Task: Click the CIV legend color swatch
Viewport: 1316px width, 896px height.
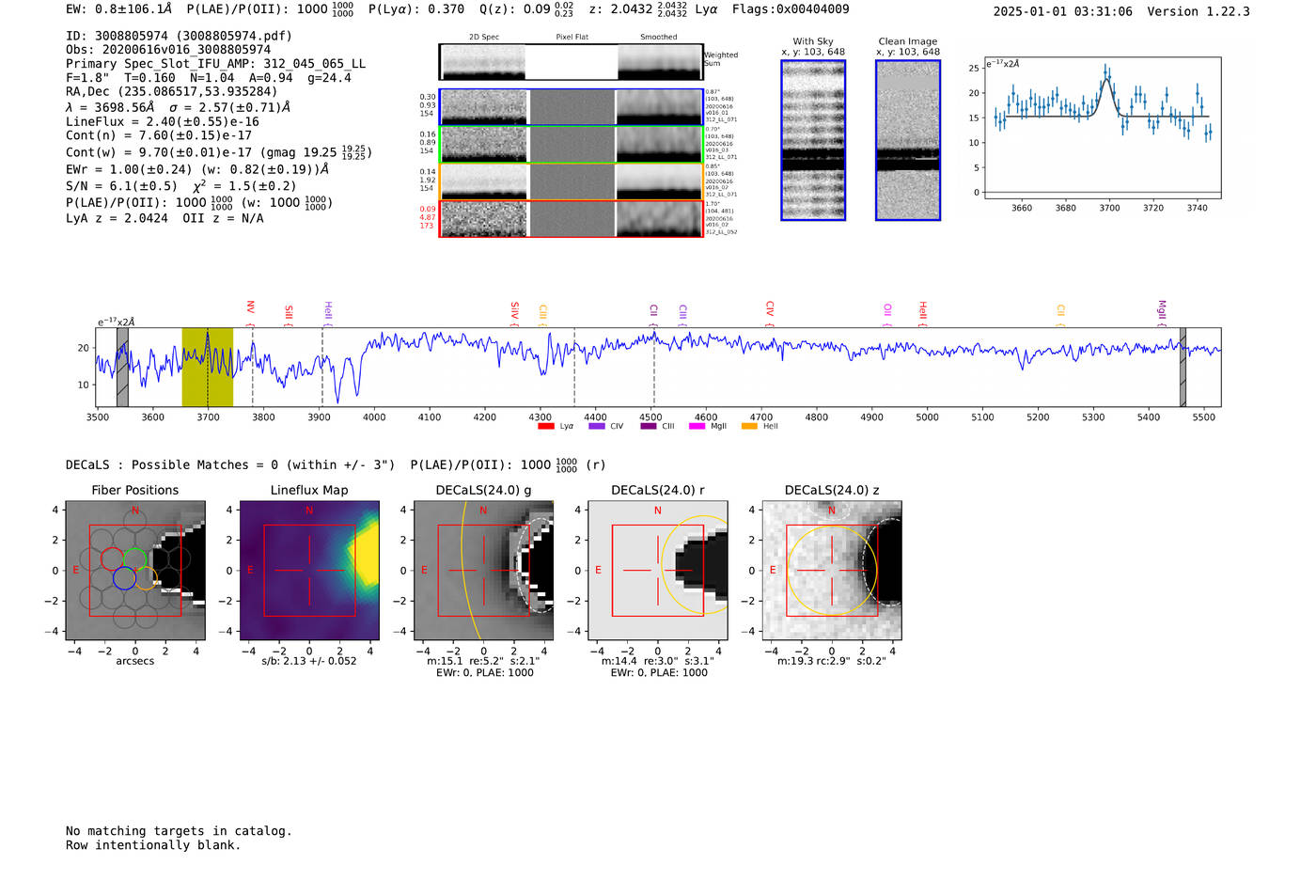Action: [596, 426]
